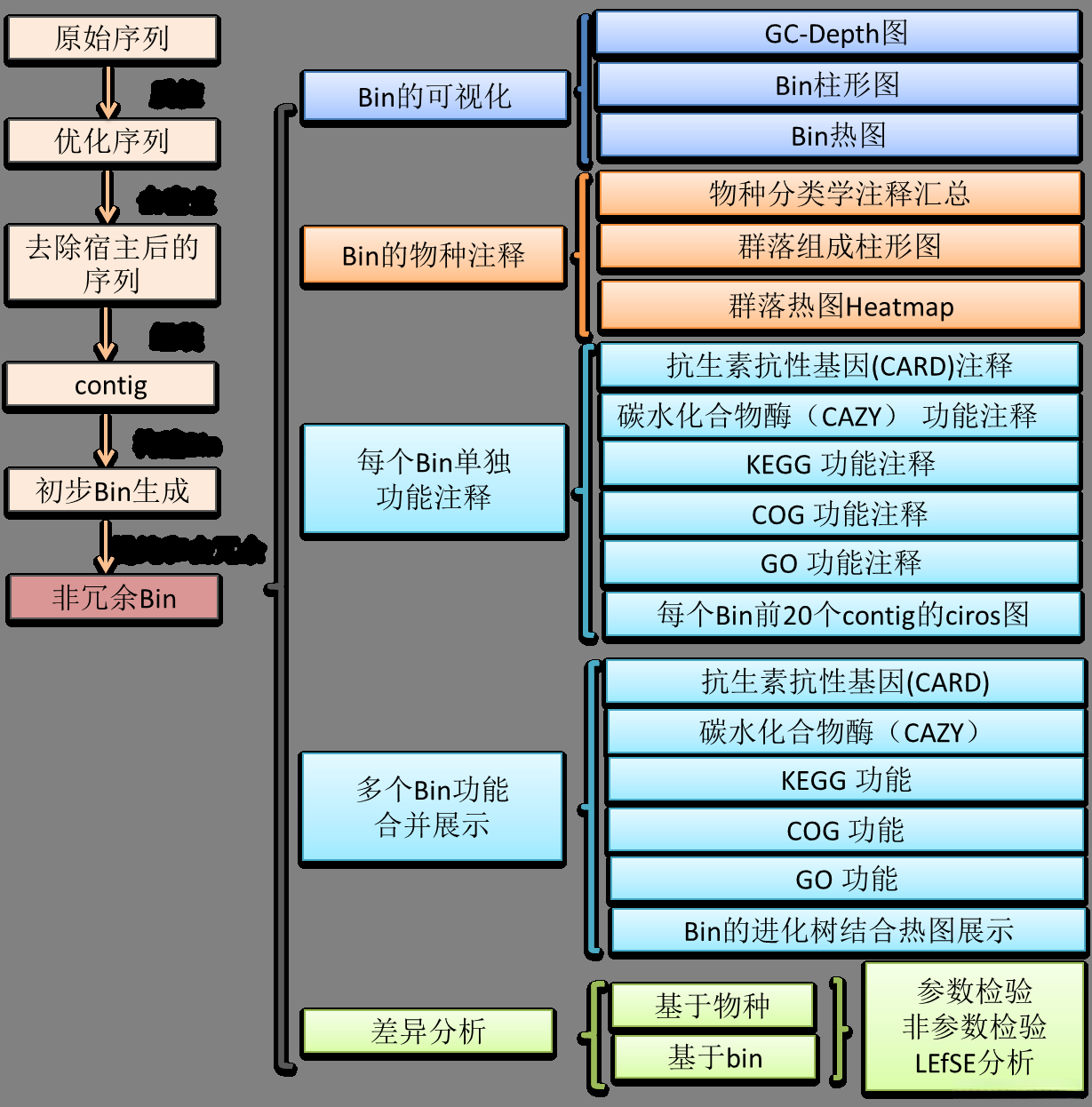Select the 优化序列 box

(x=112, y=141)
